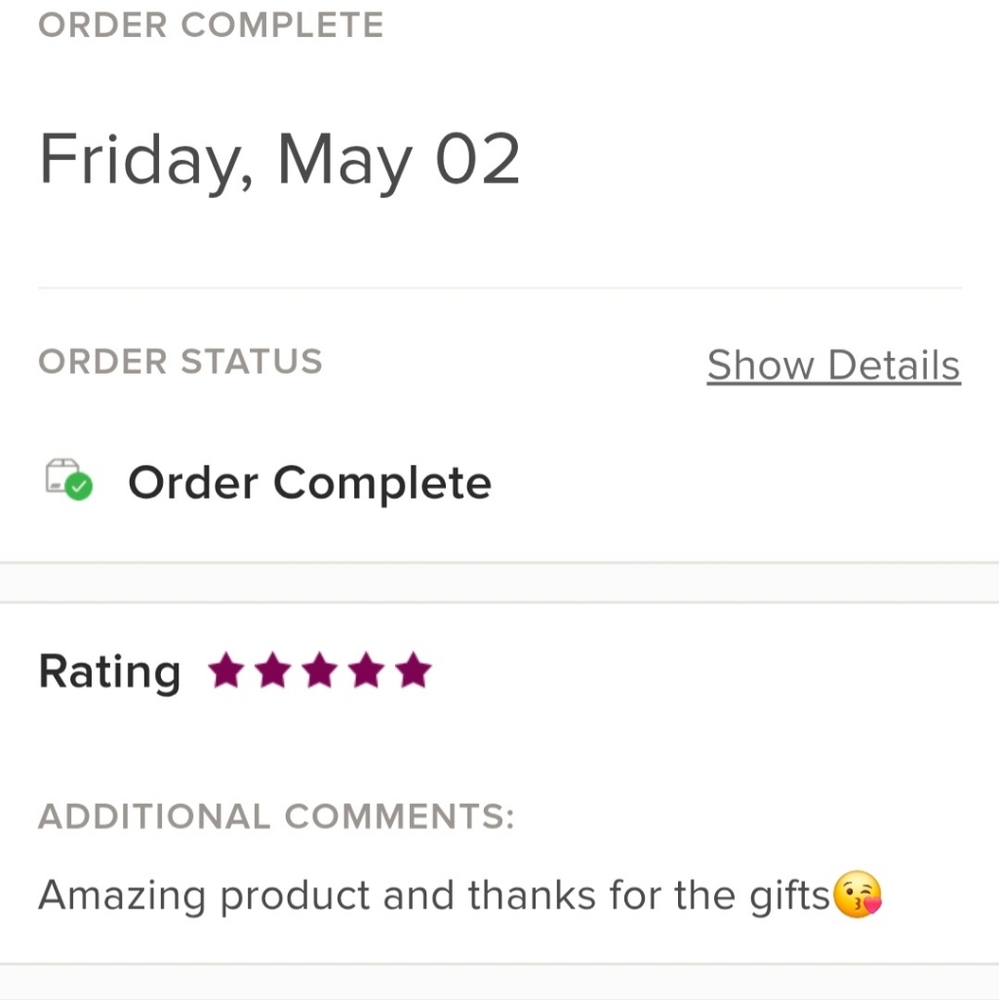Click the word gifts in the comment
This screenshot has width=999, height=1000.
coord(790,895)
